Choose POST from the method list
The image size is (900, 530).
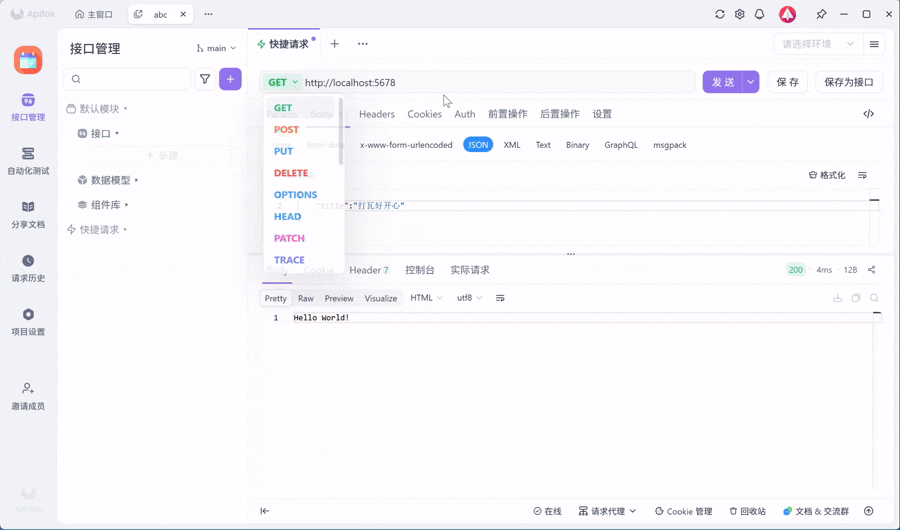tap(286, 129)
